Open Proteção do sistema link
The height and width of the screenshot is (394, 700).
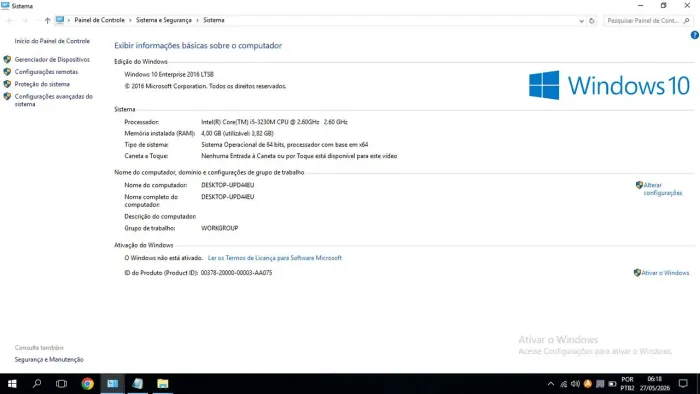42,84
